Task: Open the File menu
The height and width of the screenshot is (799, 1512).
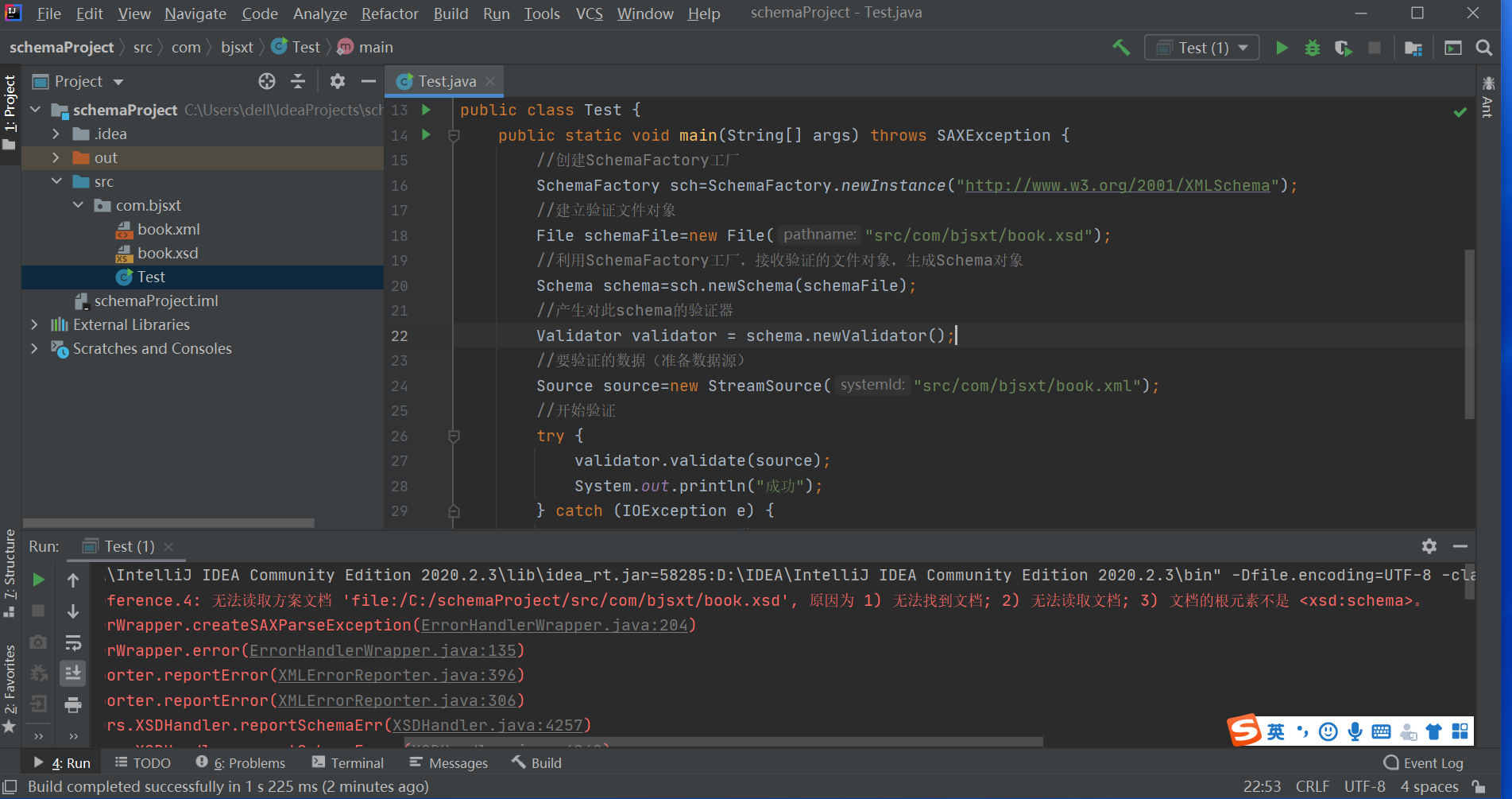Action: 48,14
